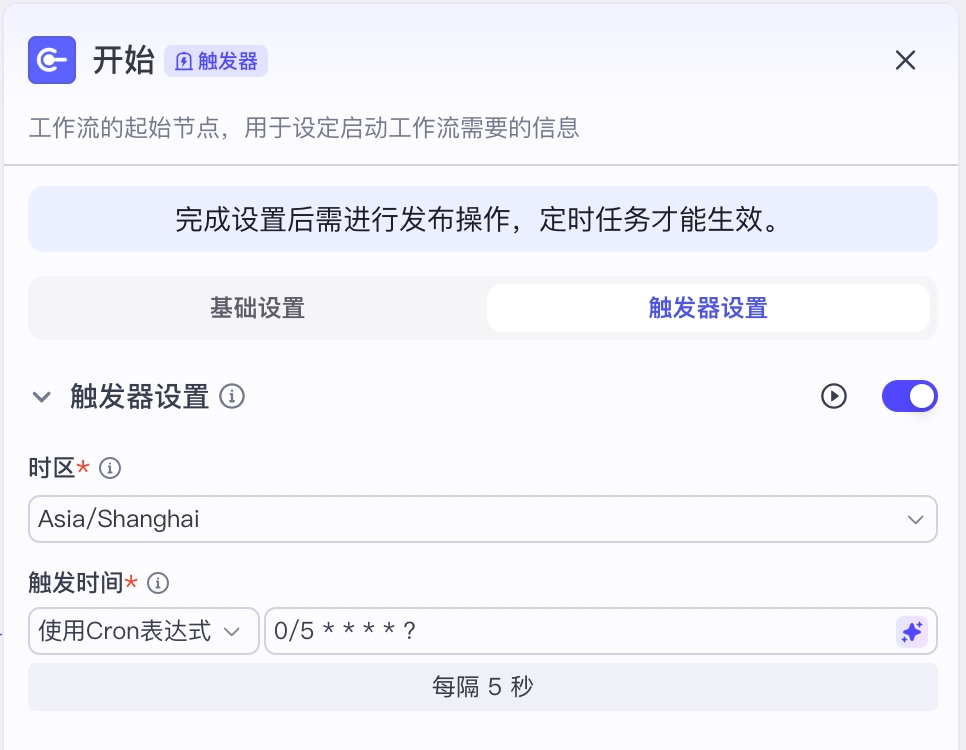Image resolution: width=966 pixels, height=750 pixels.
Task: Close the 开始 node panel
Action: tap(905, 60)
